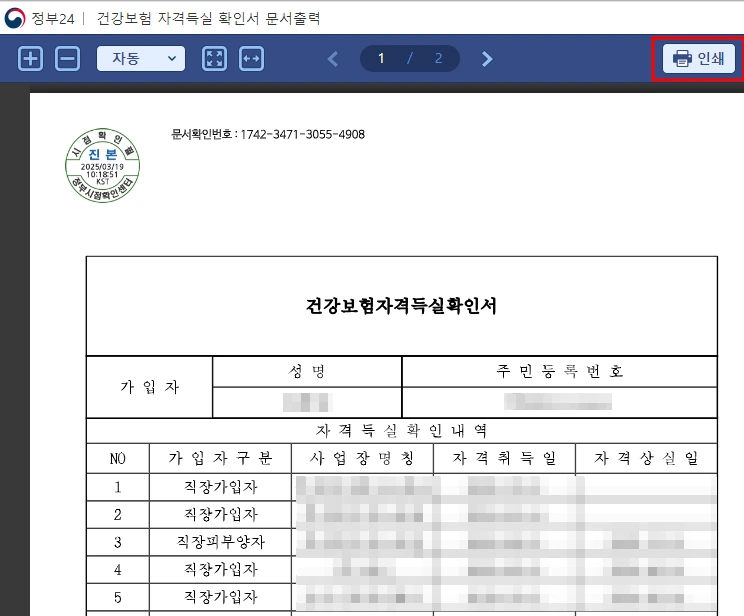Click document number 1742-3471-3055-4908
744x616 pixels.
(303, 134)
